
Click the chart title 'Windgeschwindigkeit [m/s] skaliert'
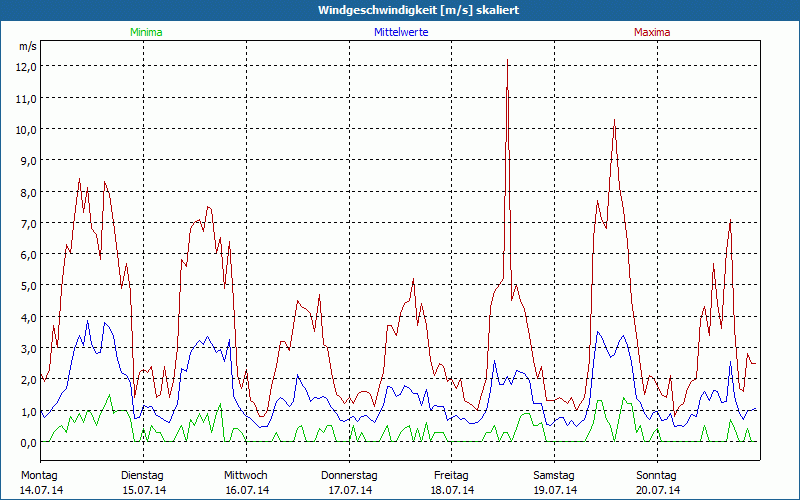click(x=418, y=10)
